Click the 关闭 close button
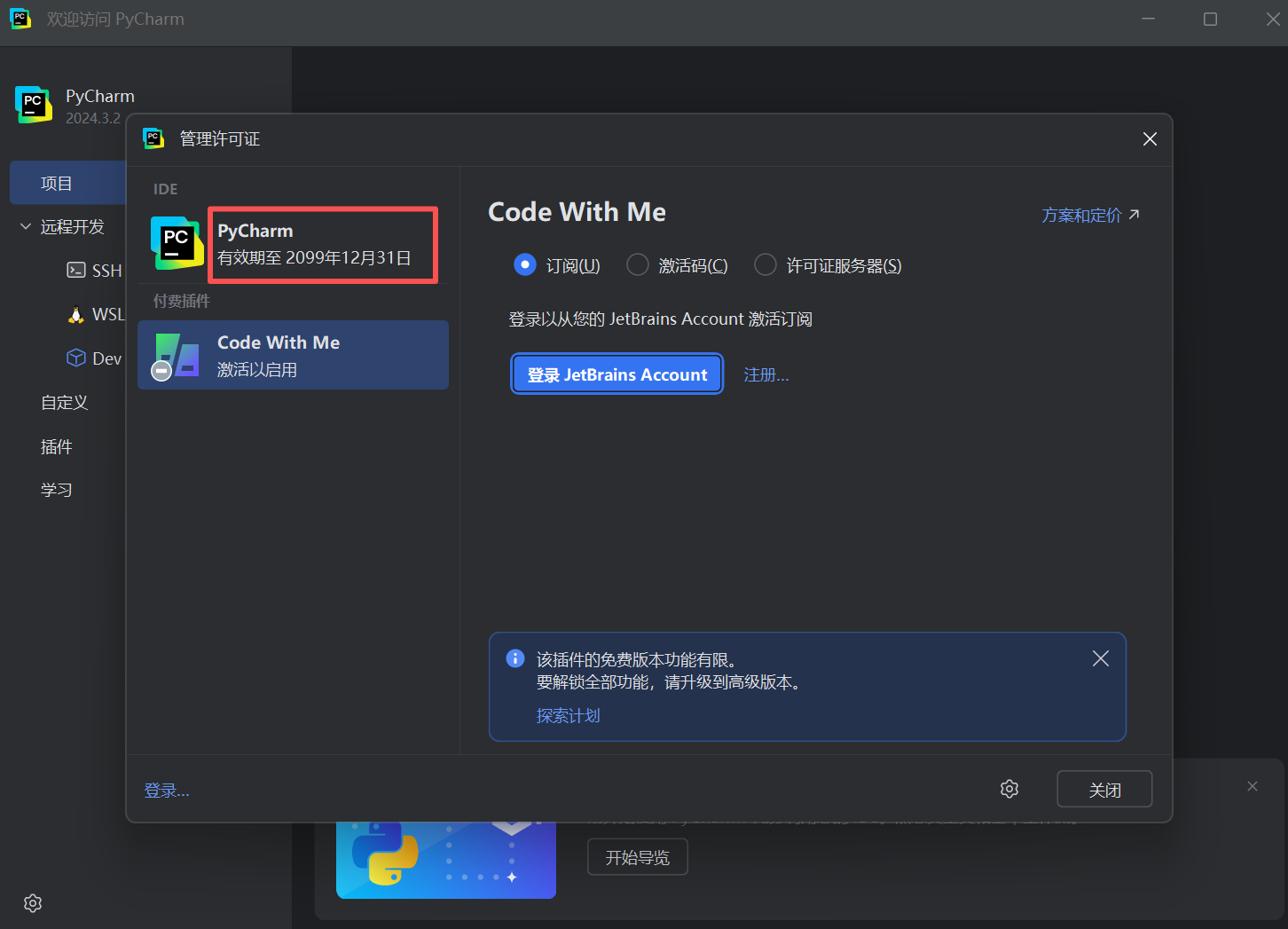Viewport: 1288px width, 929px height. pyautogui.click(x=1104, y=789)
